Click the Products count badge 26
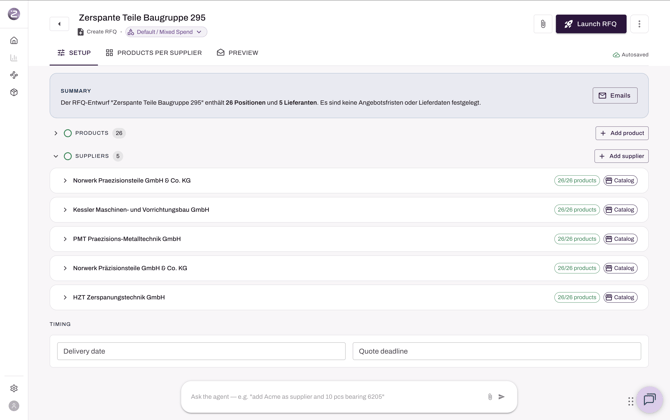Viewport: 670px width, 420px height. (119, 133)
